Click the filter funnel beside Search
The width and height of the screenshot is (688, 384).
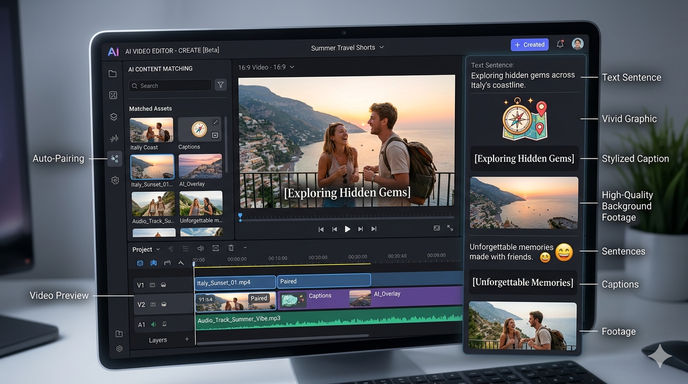(x=221, y=85)
